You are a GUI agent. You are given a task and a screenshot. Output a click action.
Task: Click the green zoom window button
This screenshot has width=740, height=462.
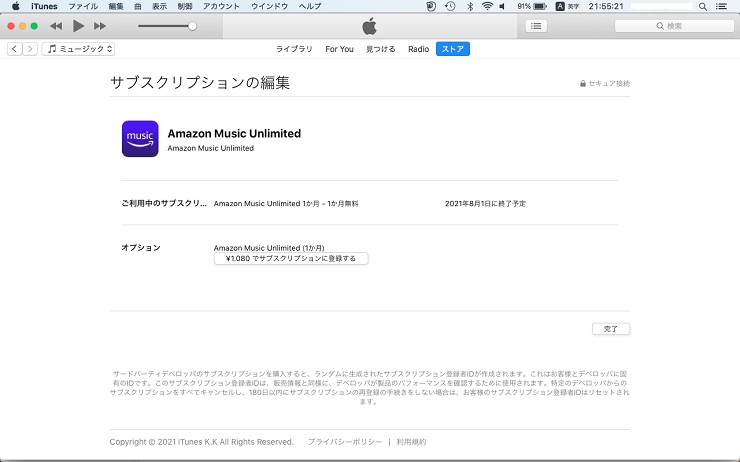click(x=34, y=26)
